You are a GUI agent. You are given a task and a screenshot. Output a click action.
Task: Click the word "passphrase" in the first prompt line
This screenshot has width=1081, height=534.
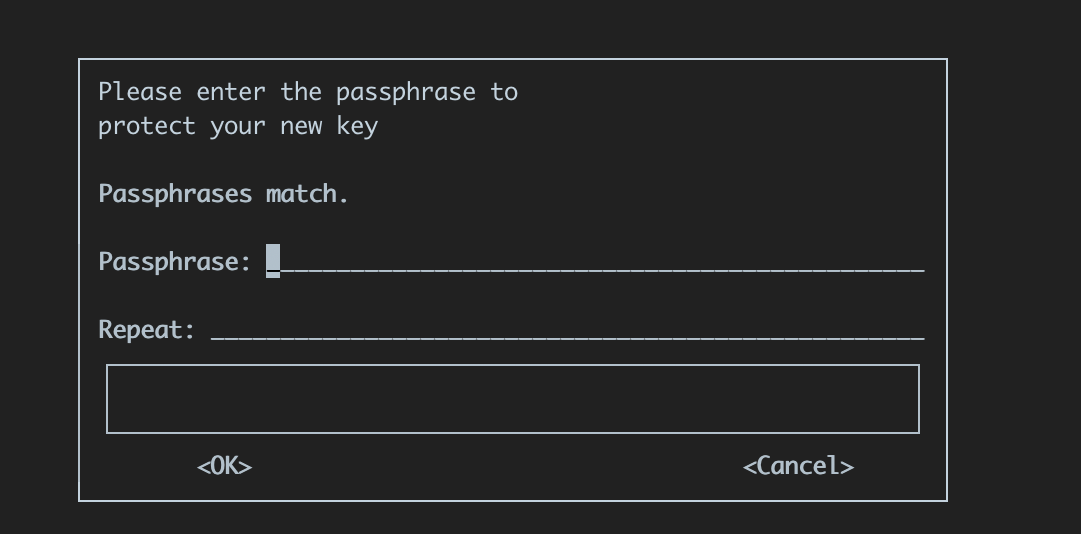tap(405, 93)
